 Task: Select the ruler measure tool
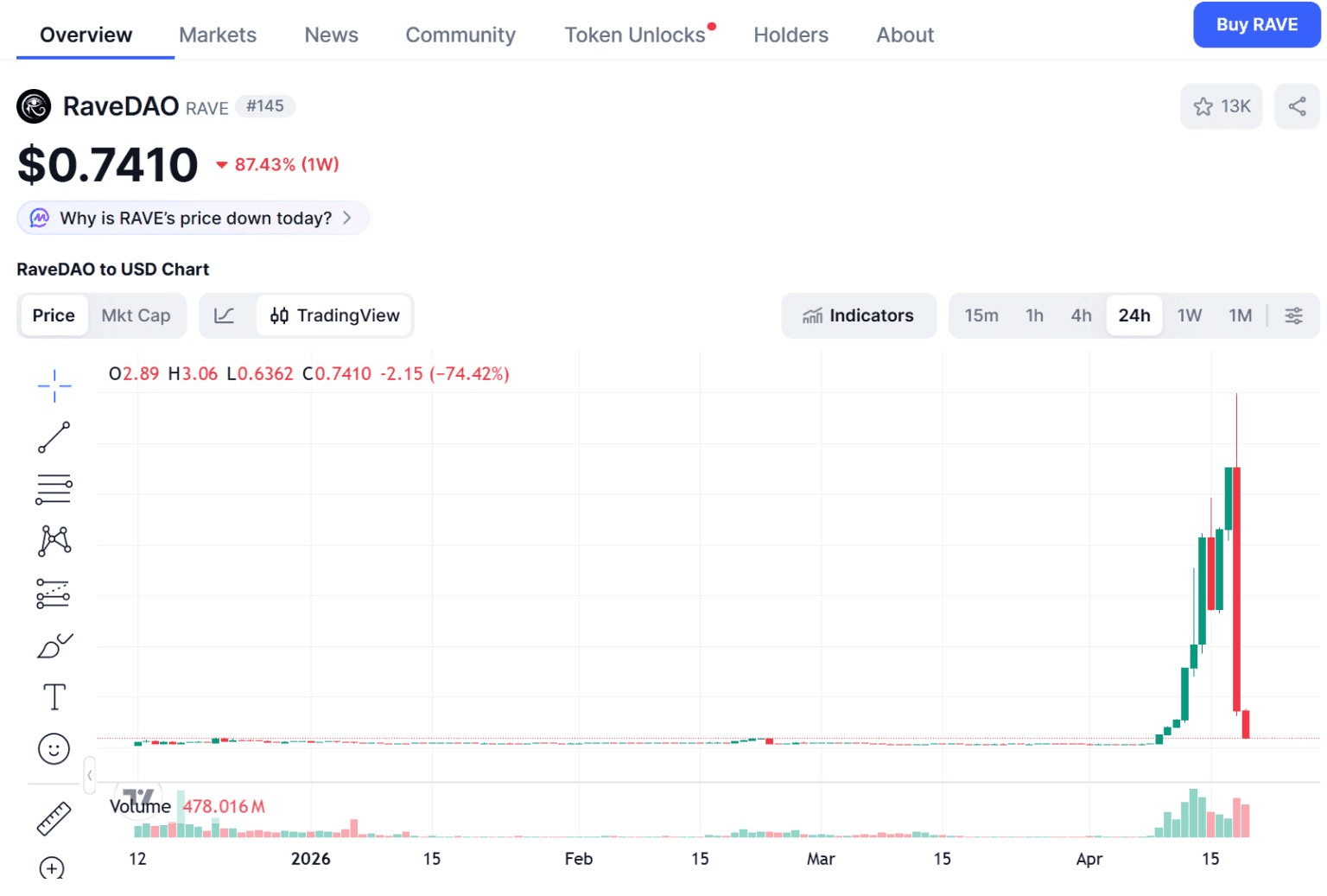(54, 818)
